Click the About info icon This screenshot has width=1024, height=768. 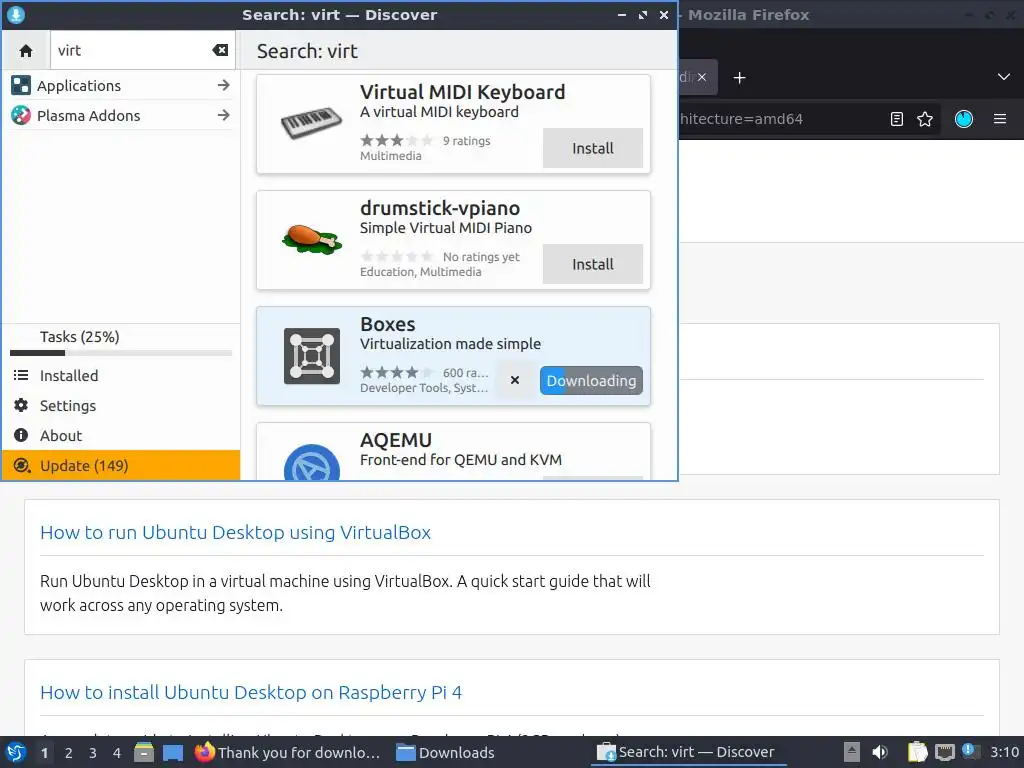click(x=21, y=436)
